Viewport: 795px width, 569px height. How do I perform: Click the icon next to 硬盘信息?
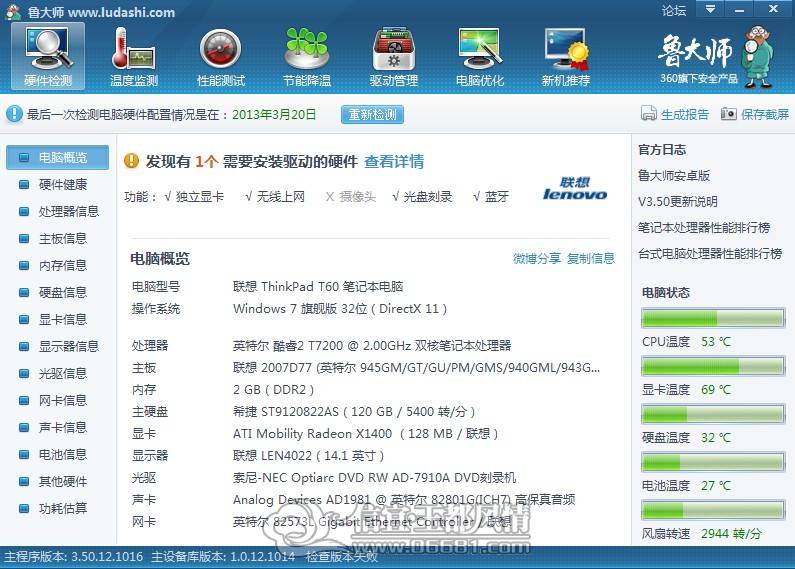point(24,293)
